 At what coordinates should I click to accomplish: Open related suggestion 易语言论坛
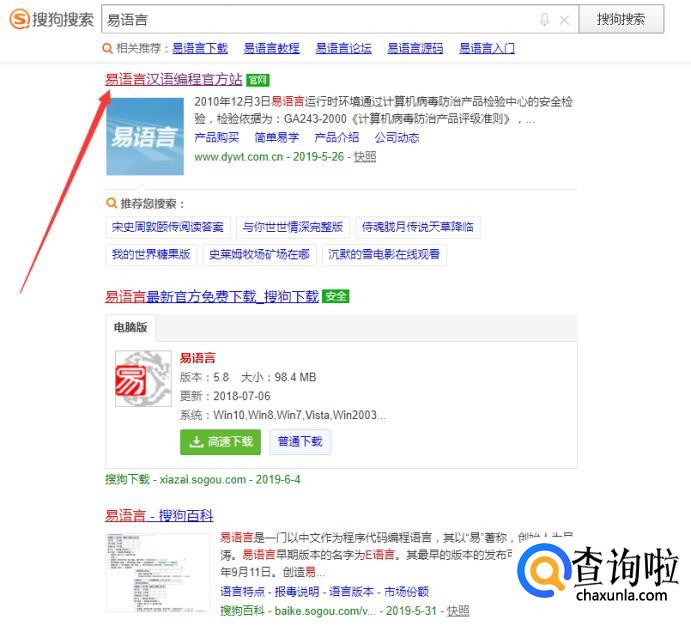343,48
